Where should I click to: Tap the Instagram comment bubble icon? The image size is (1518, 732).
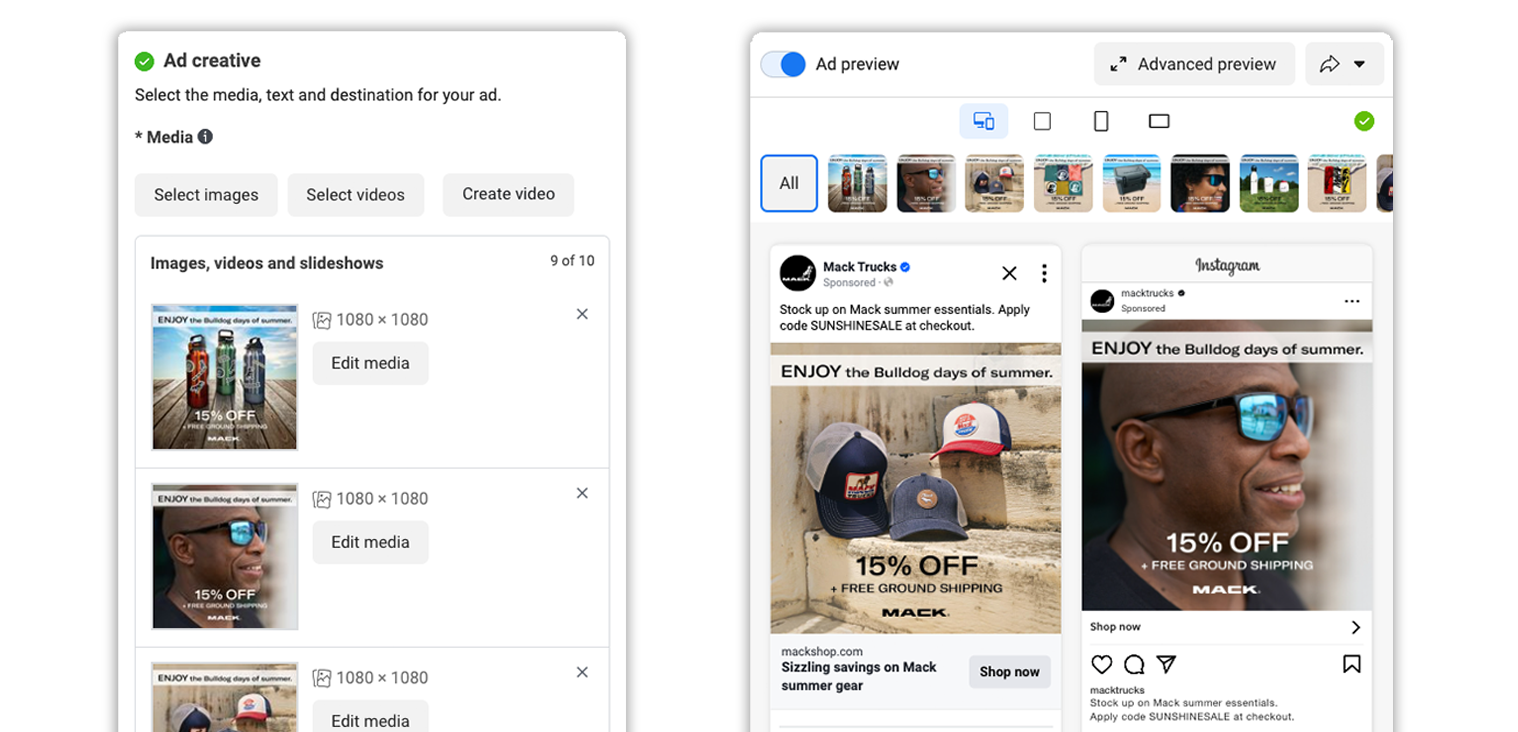pos(1134,664)
